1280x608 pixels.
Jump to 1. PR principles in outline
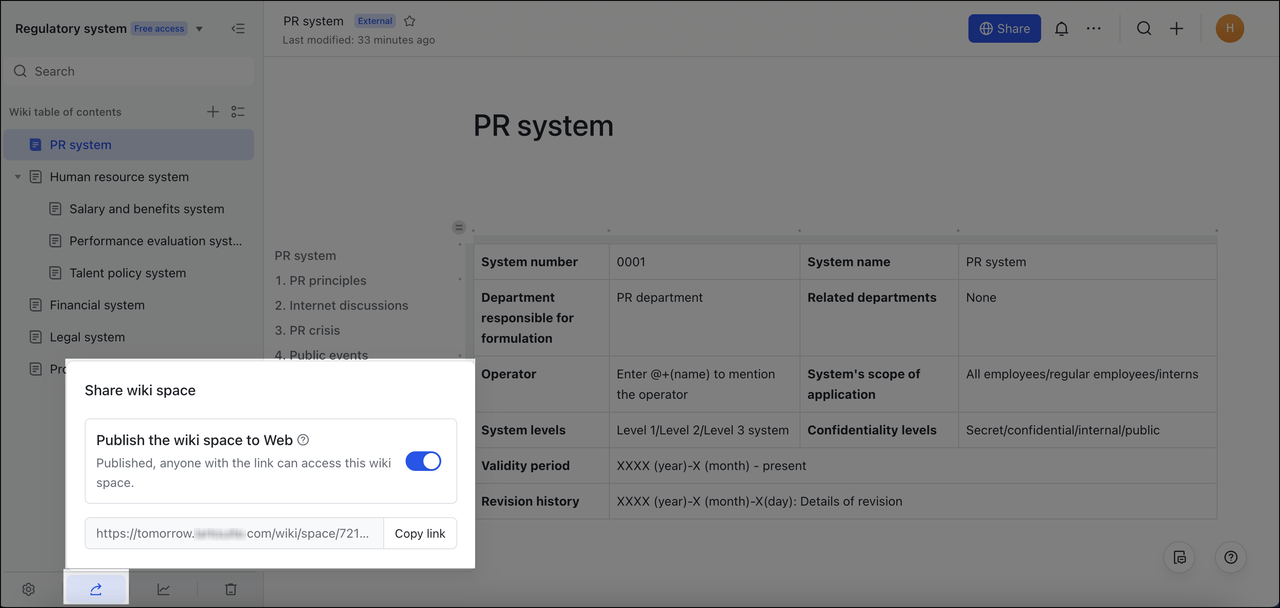321,281
